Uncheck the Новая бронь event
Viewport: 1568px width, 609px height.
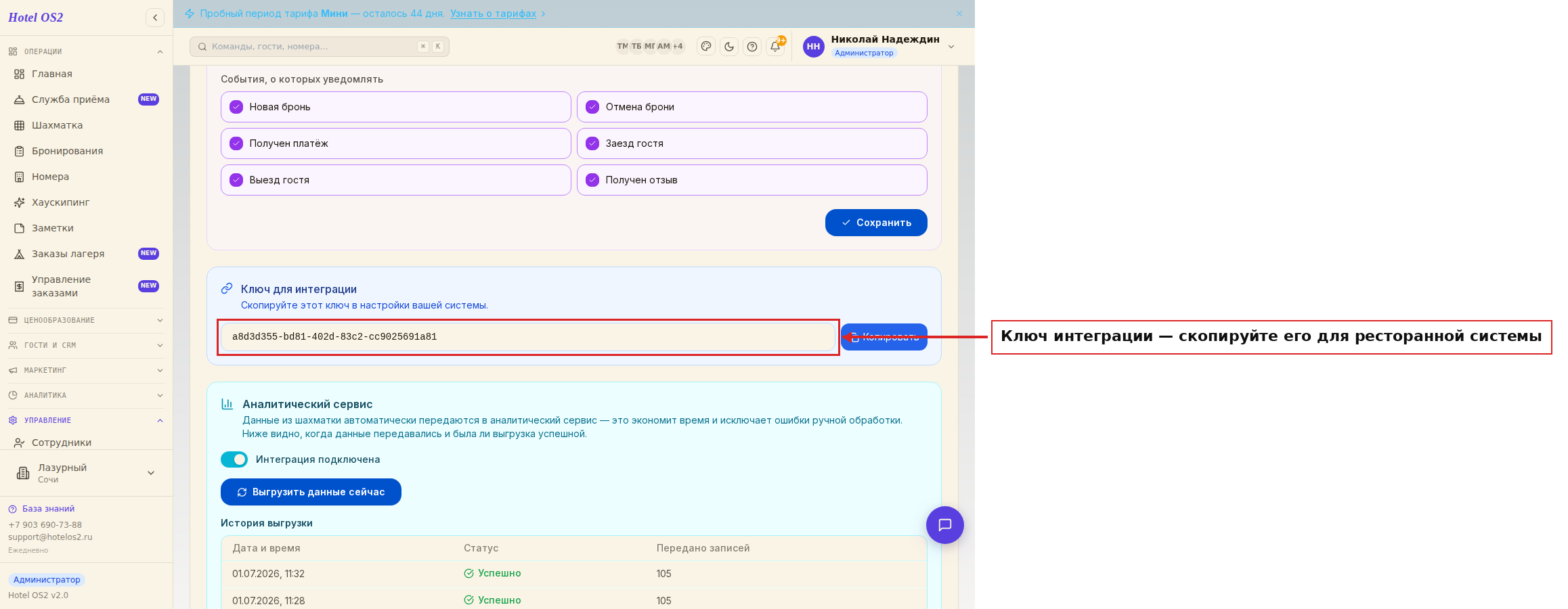pos(396,107)
